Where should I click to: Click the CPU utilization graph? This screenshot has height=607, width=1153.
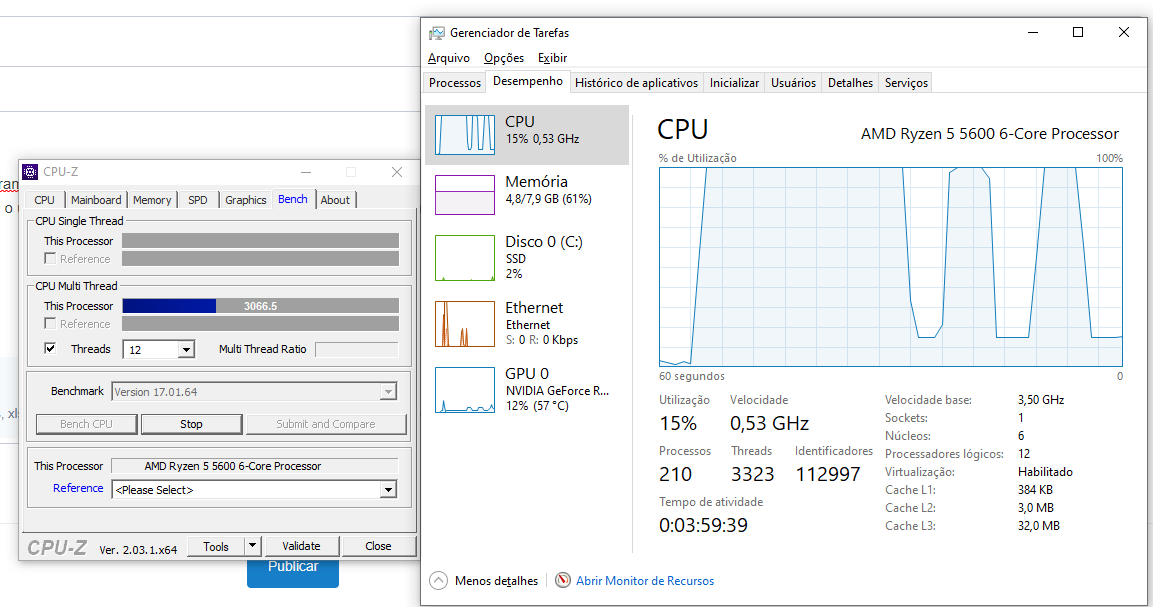click(890, 267)
